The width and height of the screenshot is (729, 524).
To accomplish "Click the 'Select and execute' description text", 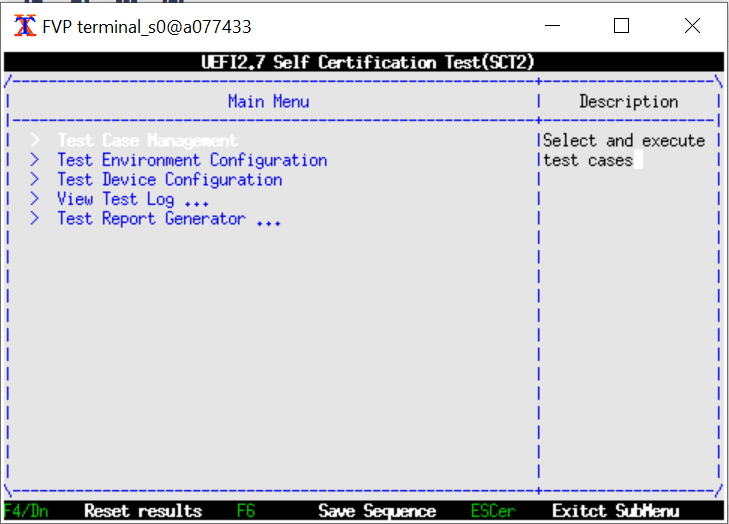I will pyautogui.click(x=624, y=140).
